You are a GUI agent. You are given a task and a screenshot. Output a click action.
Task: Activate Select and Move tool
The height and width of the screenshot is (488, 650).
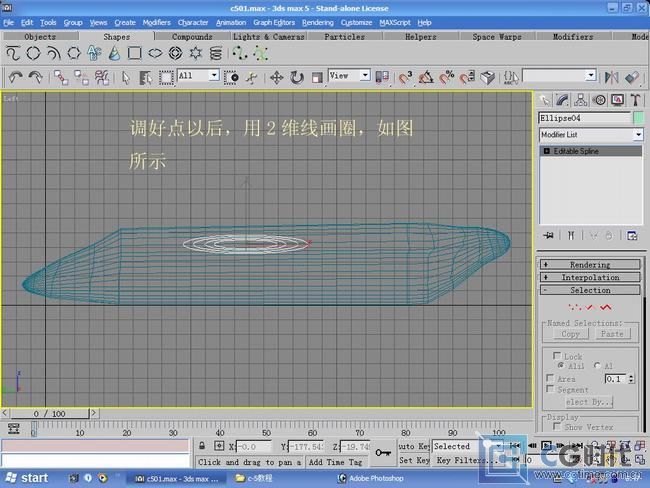click(276, 78)
